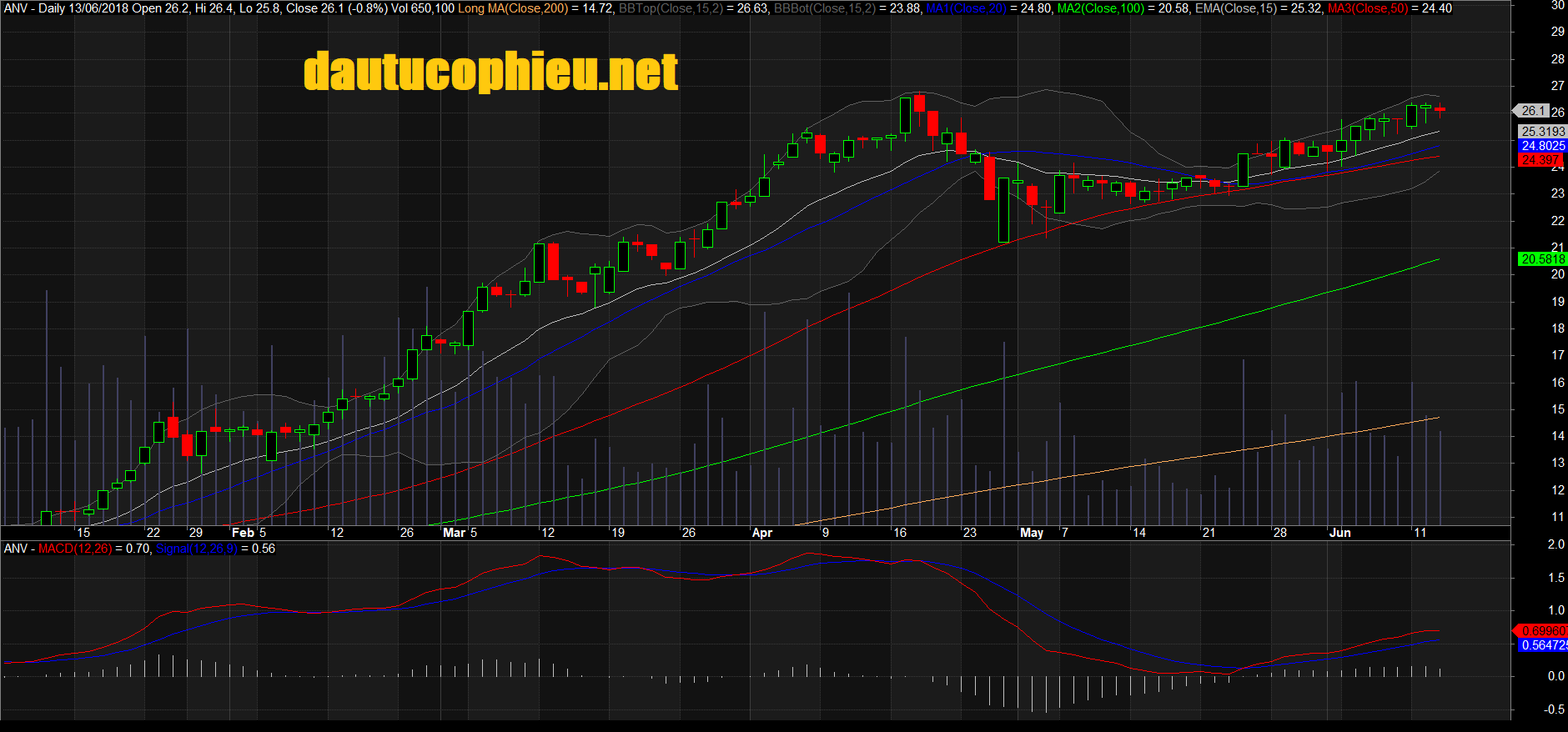Click the Apr month marker on time axis
Screen dimensions: 1568x732
pos(762,533)
